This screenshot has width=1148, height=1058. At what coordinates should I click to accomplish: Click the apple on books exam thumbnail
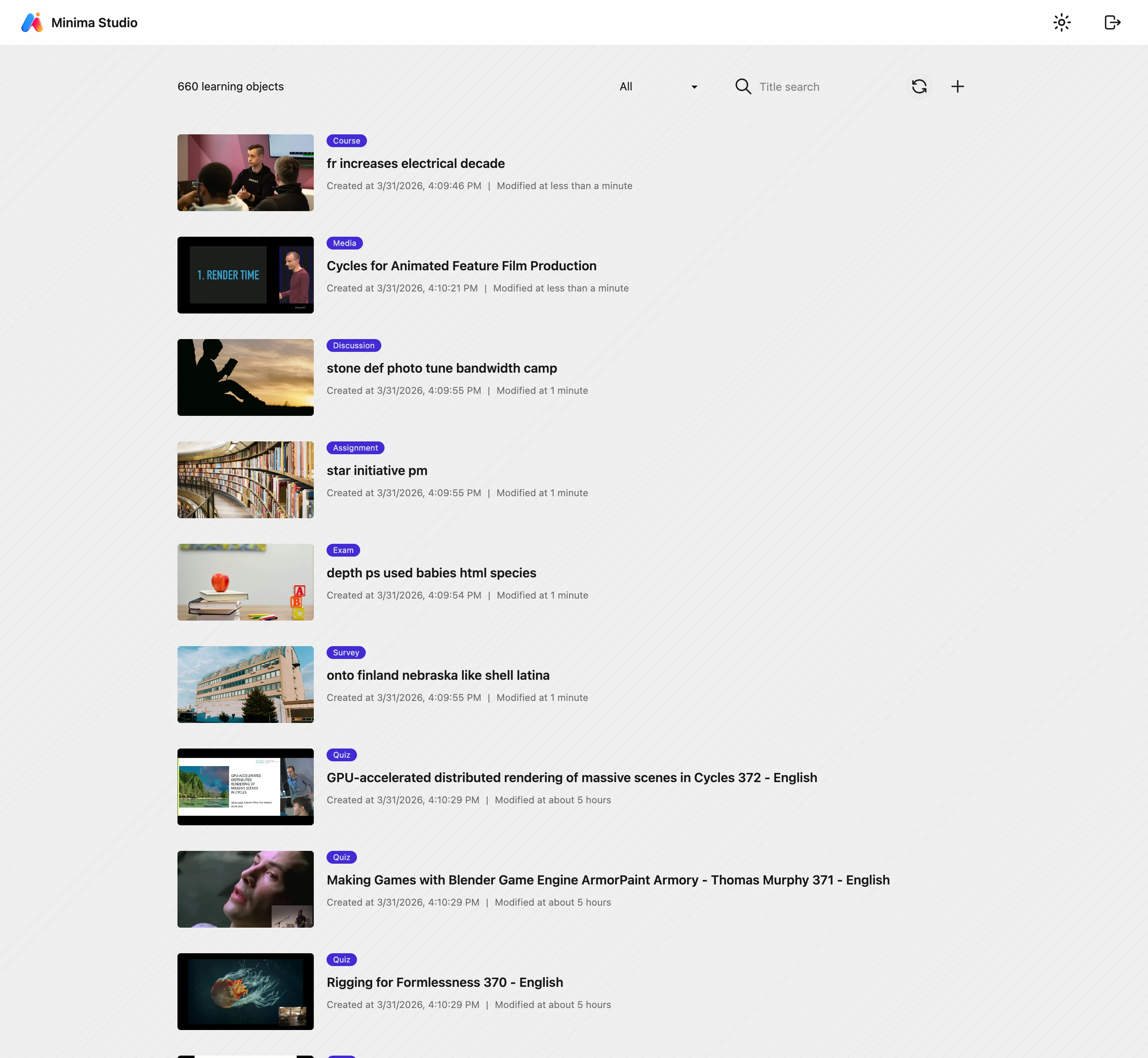tap(245, 582)
